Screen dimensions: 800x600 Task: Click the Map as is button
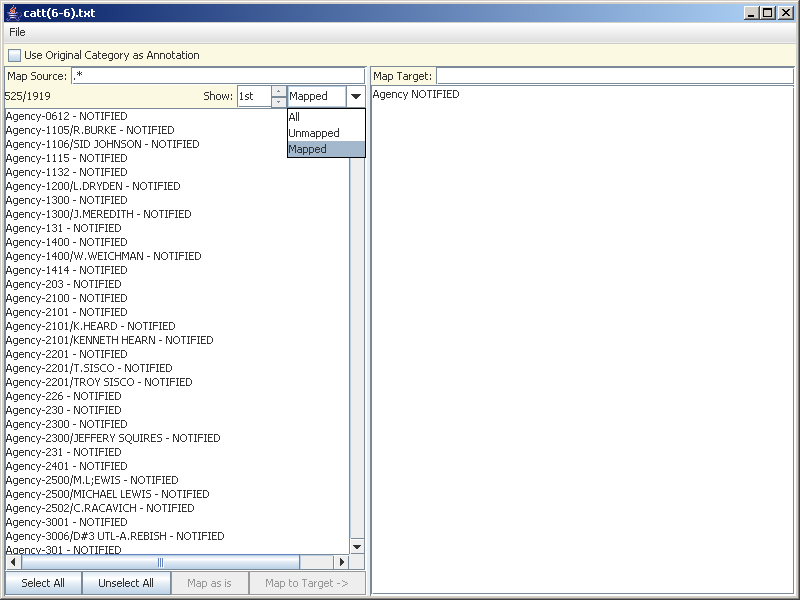[209, 583]
